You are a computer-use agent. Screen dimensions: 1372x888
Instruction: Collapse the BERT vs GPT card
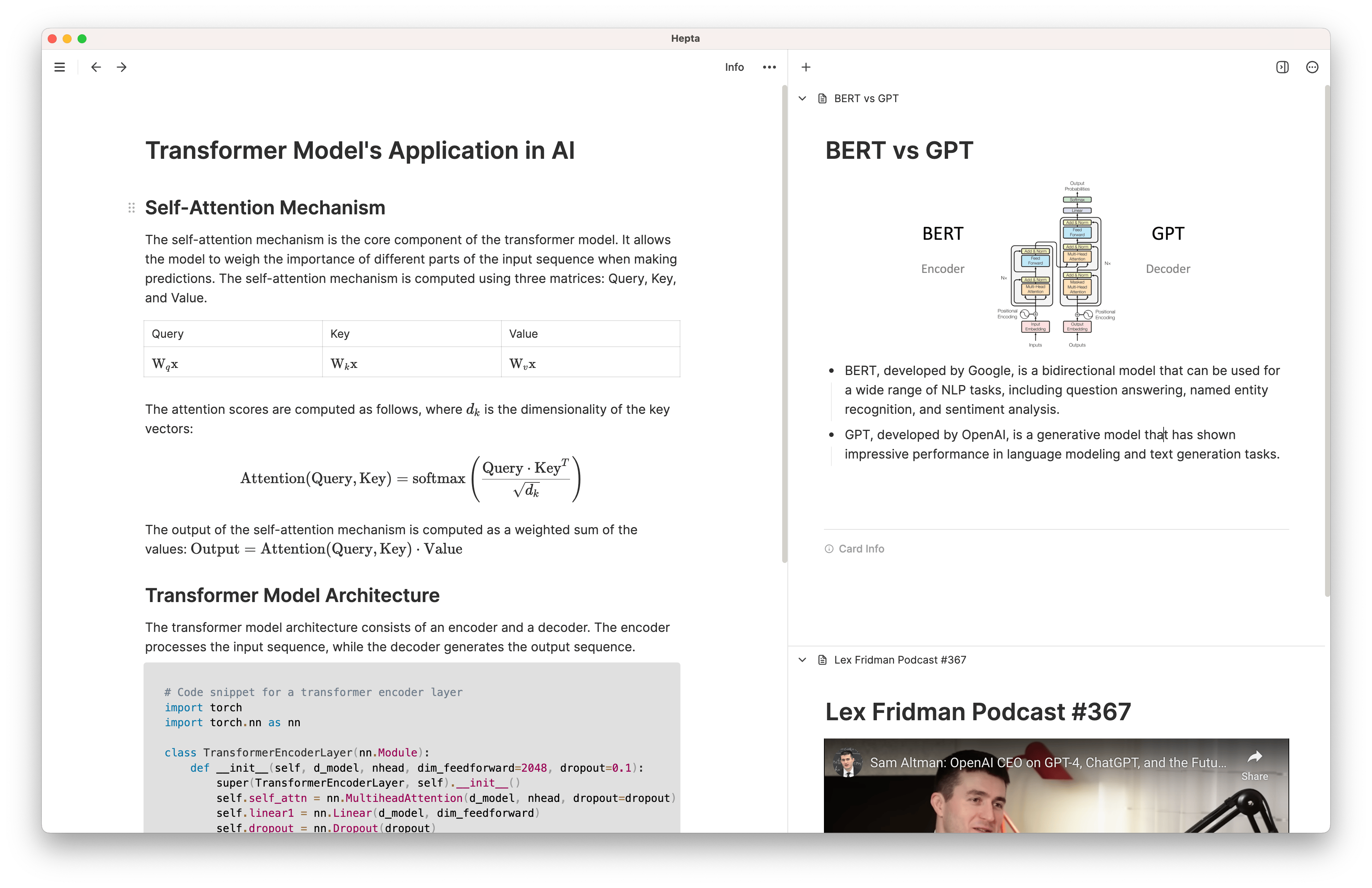(802, 98)
